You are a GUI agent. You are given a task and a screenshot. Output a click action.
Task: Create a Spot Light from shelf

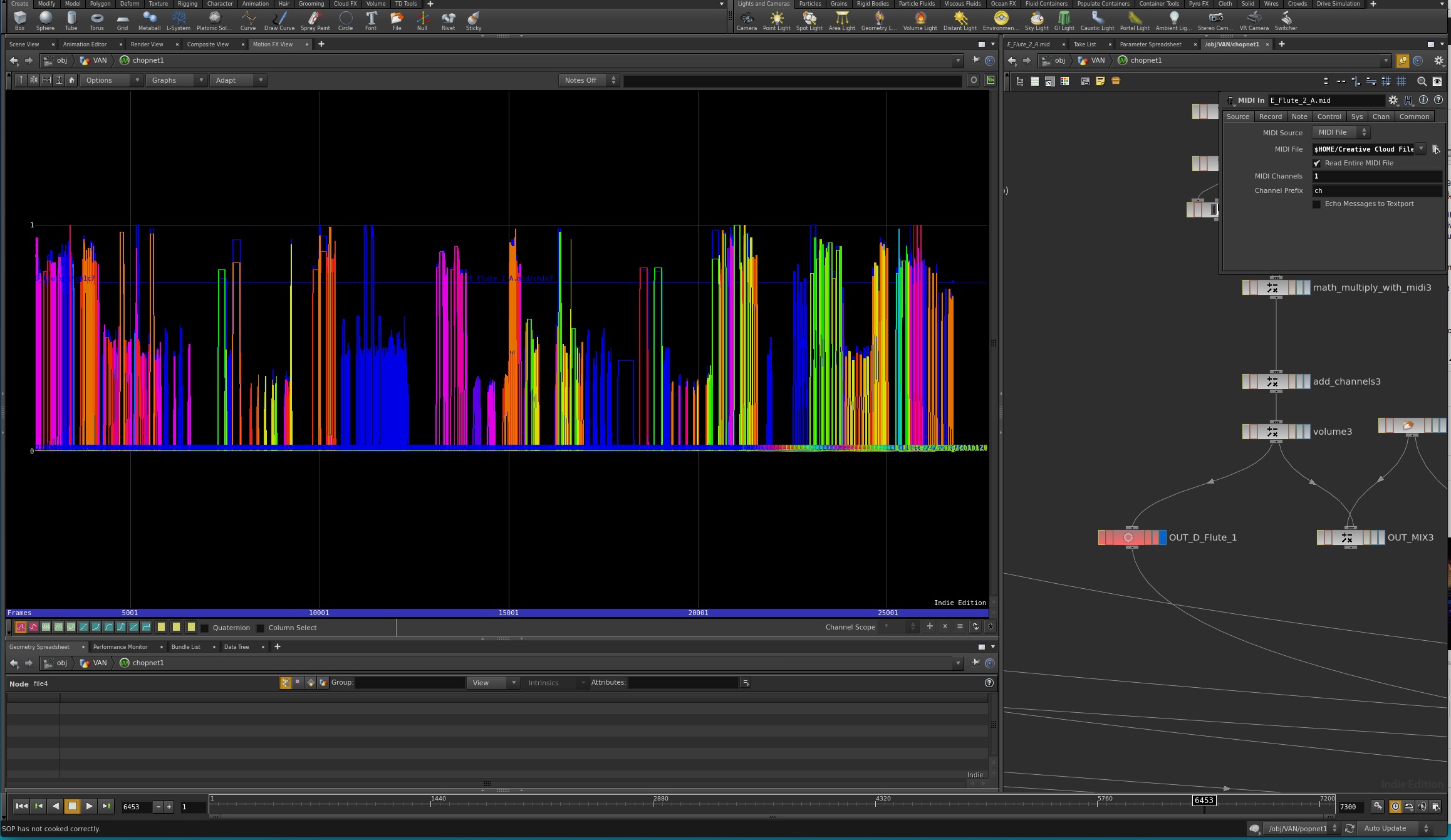pos(809,21)
